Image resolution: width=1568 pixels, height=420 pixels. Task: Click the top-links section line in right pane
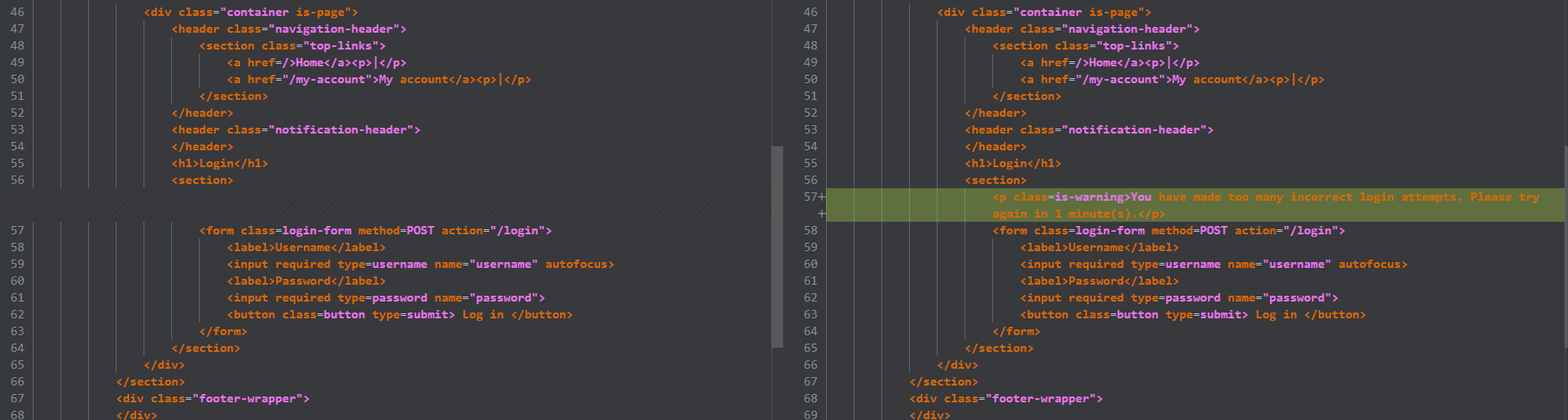[x=1085, y=46]
